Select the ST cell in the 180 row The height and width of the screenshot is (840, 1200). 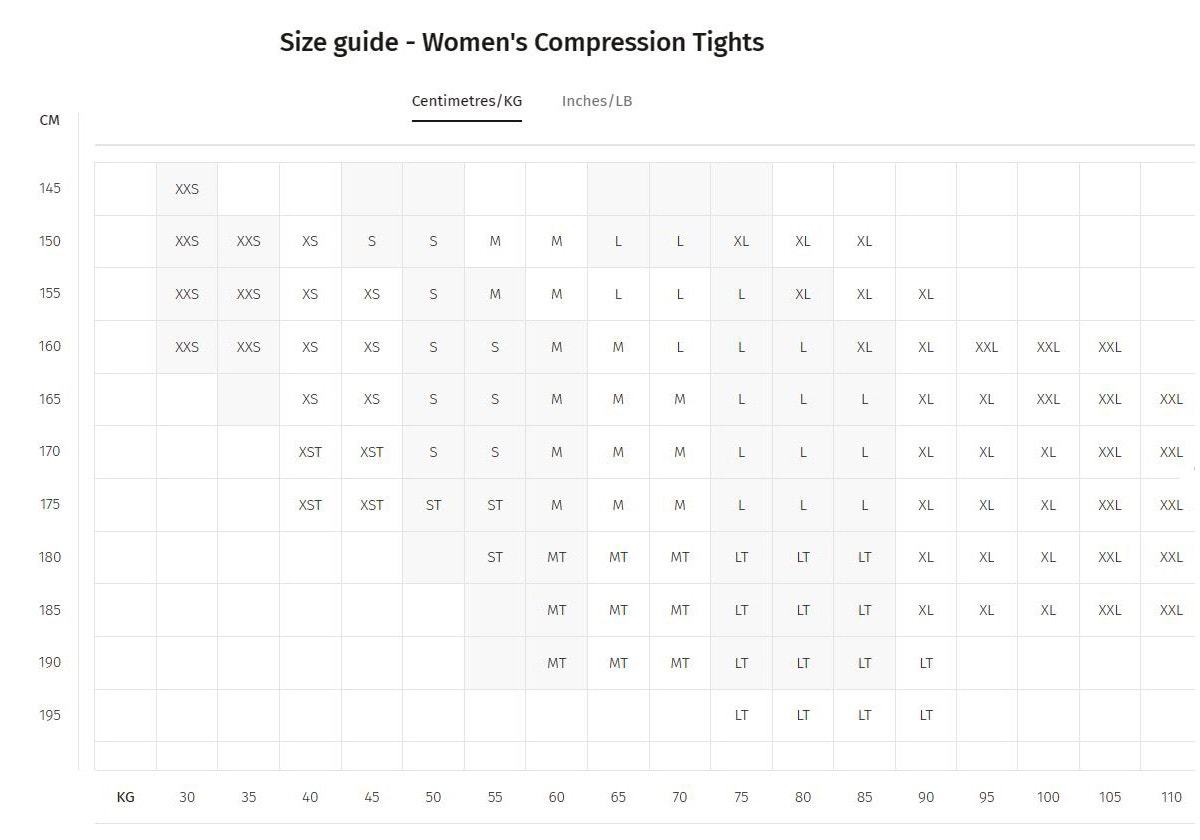pos(495,557)
